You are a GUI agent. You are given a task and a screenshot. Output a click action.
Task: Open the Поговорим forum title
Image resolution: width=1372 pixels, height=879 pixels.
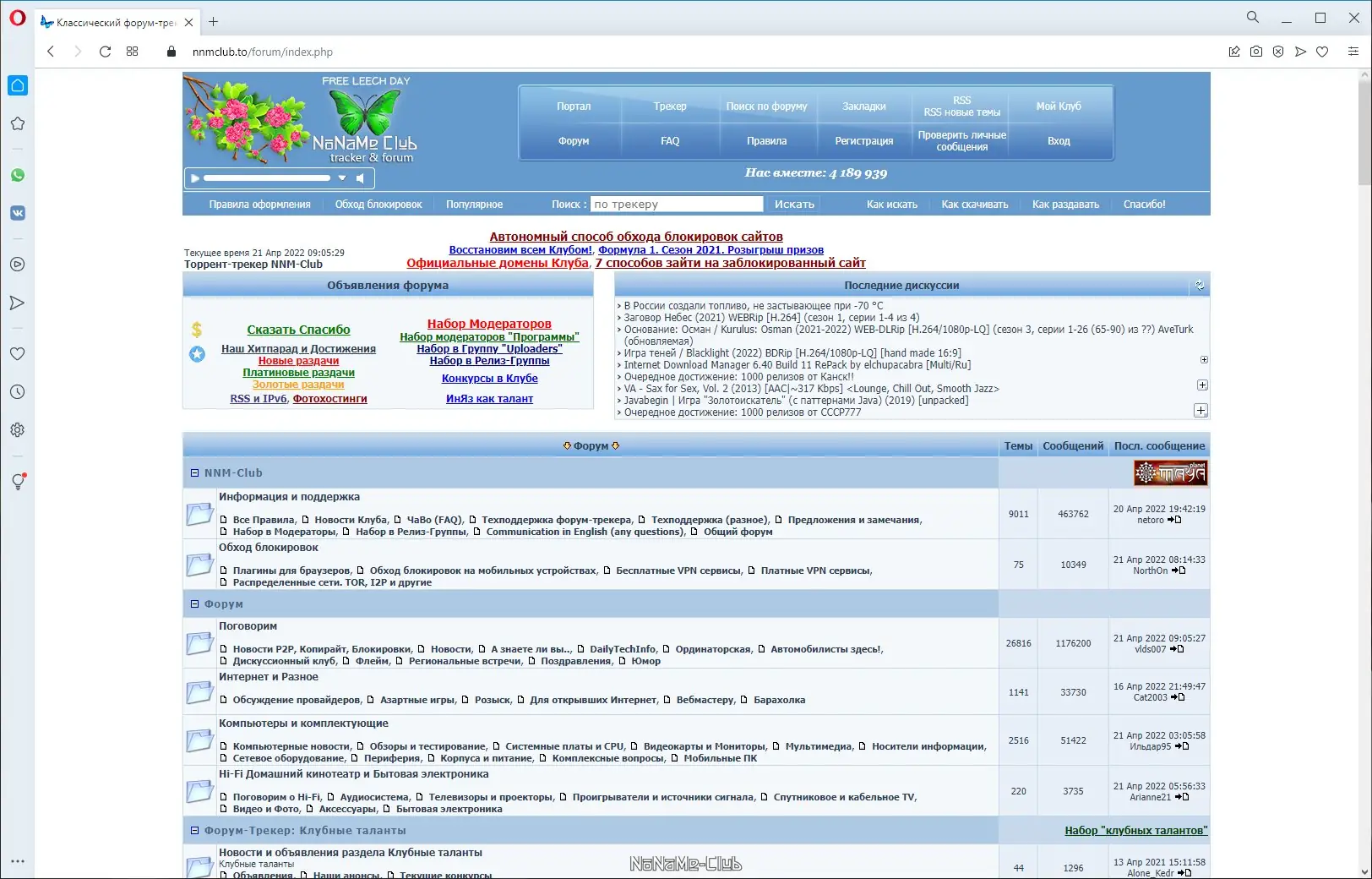coord(248,626)
